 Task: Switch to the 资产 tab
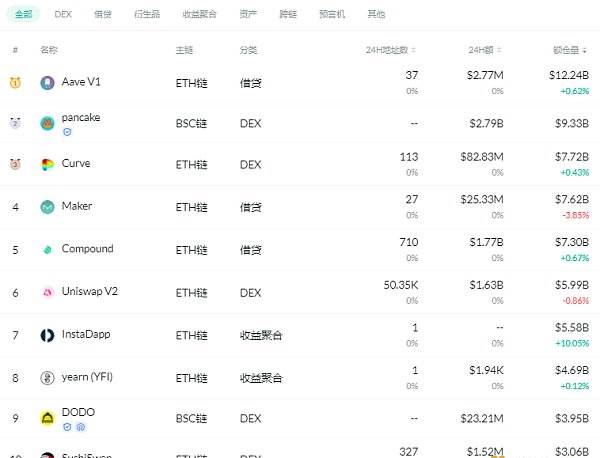click(x=248, y=14)
